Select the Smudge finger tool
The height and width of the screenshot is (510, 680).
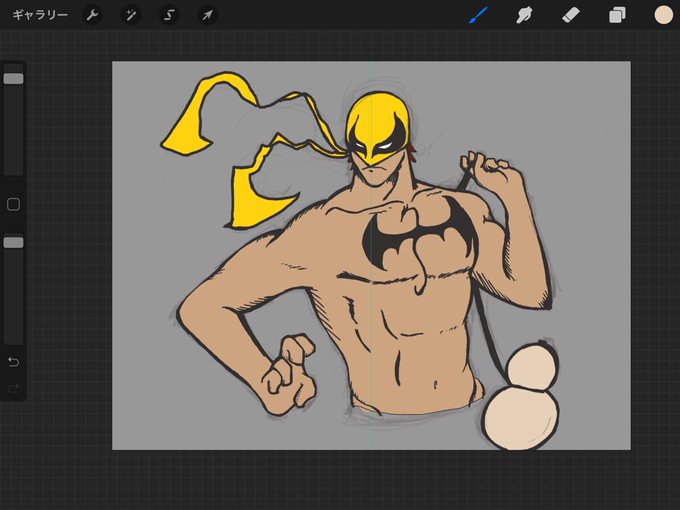pyautogui.click(x=524, y=16)
